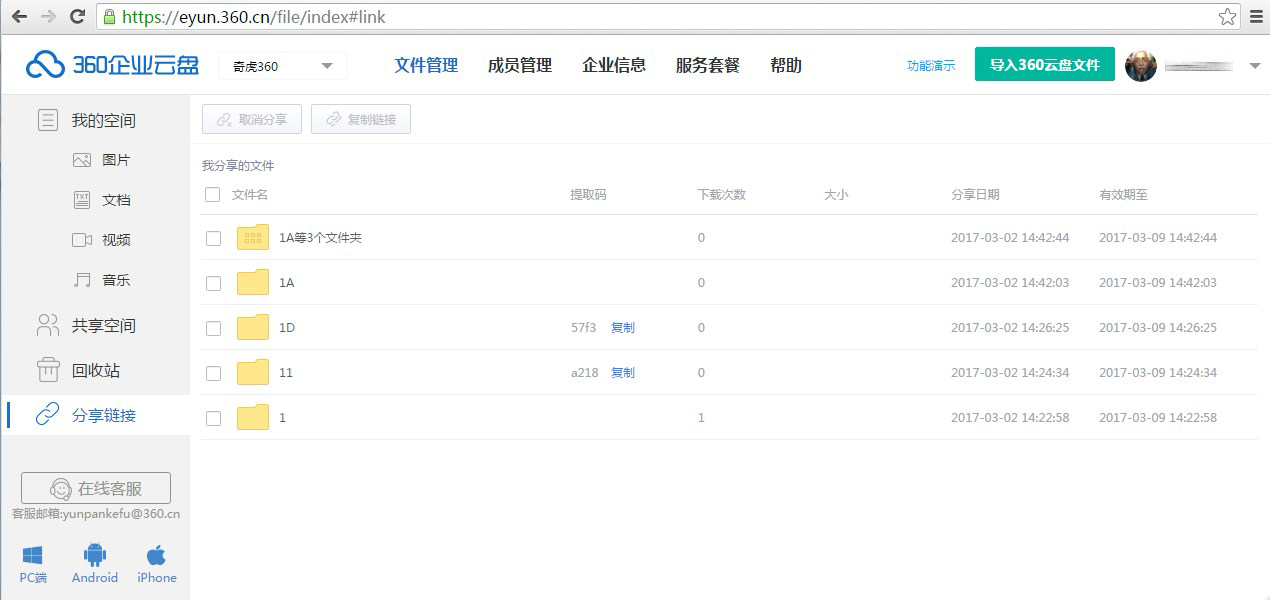This screenshot has height=600, width=1270.
Task: Click the 图片 label in sidebar
Action: click(116, 160)
